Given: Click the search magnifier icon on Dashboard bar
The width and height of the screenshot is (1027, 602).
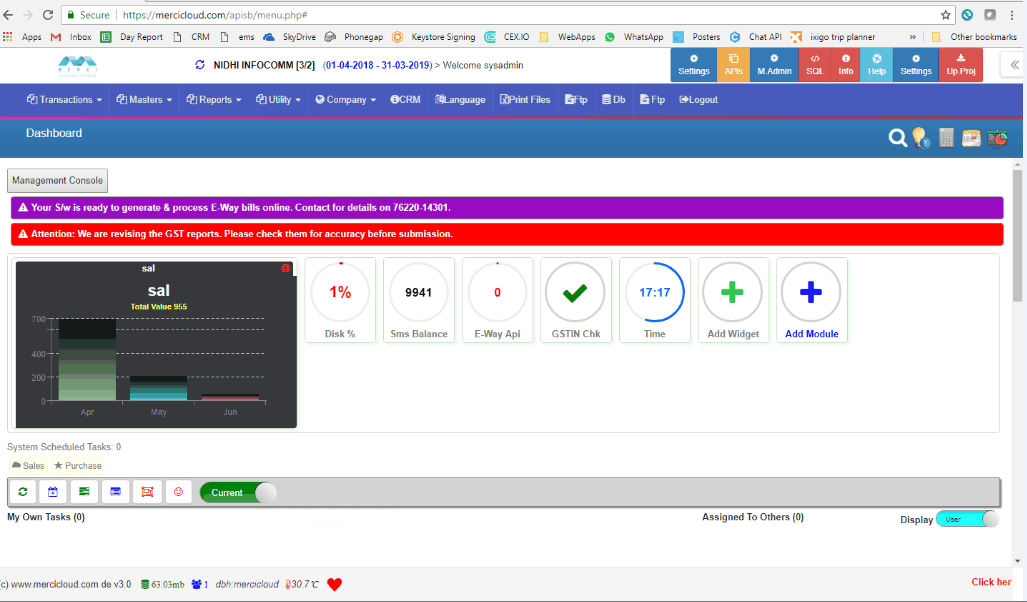Looking at the screenshot, I should coord(897,138).
